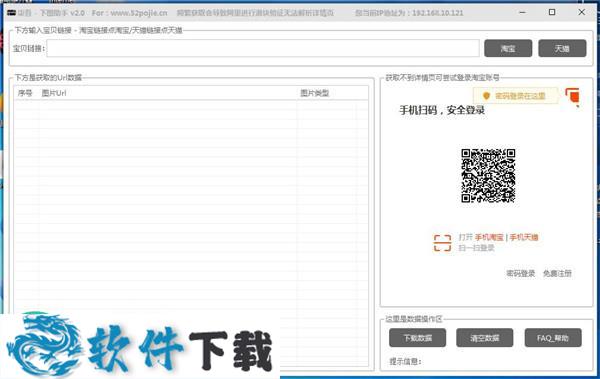Image resolution: width=600 pixels, height=379 pixels.
Task: Click the 淘宝 parse button
Action: point(508,48)
